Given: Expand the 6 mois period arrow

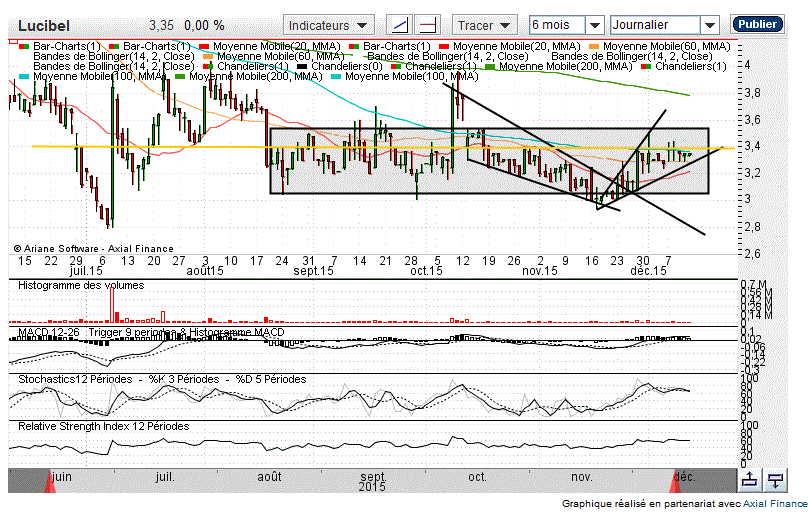Looking at the screenshot, I should 594,25.
